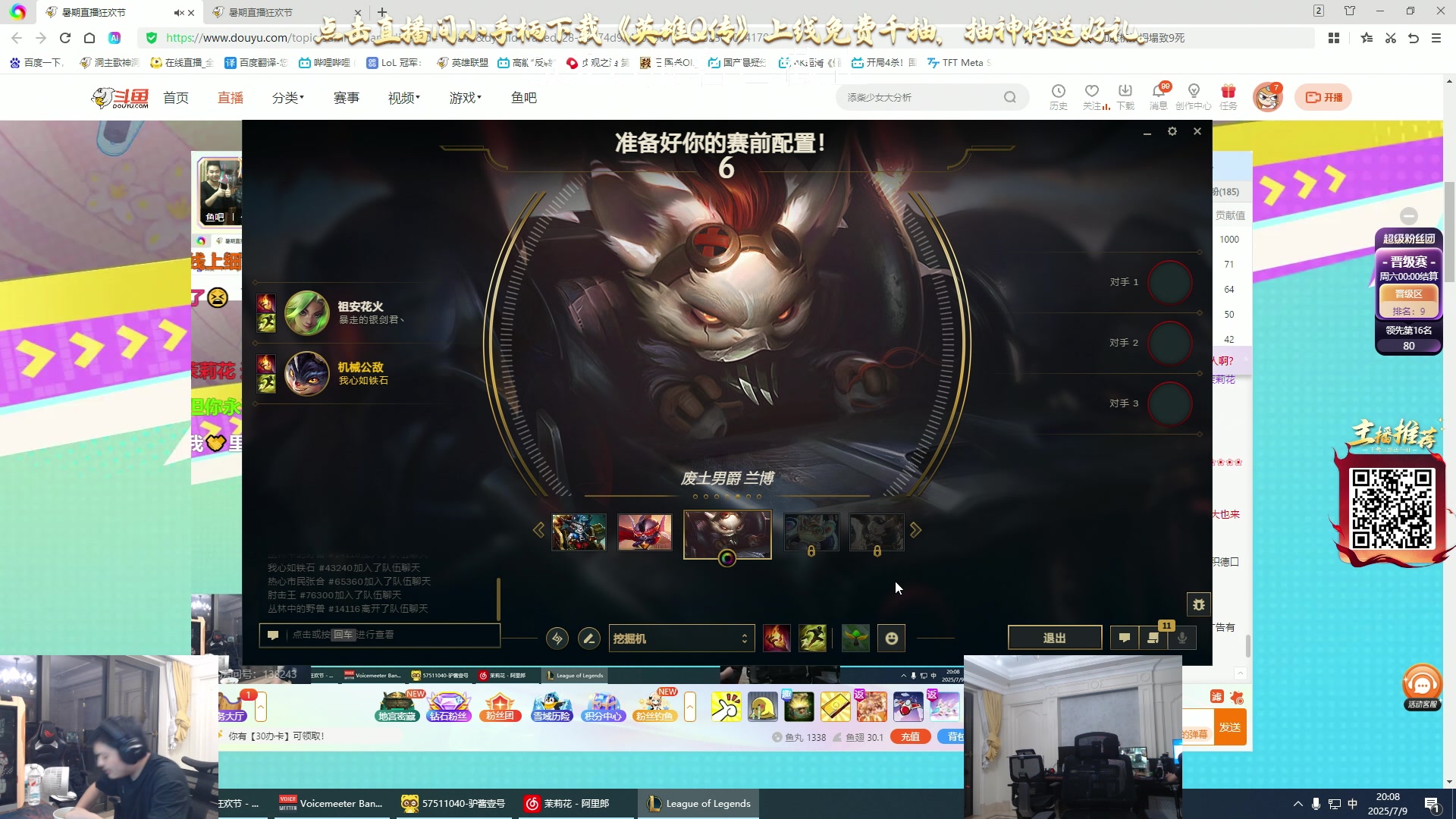Open the 积分中心 points center icon

pos(604,707)
